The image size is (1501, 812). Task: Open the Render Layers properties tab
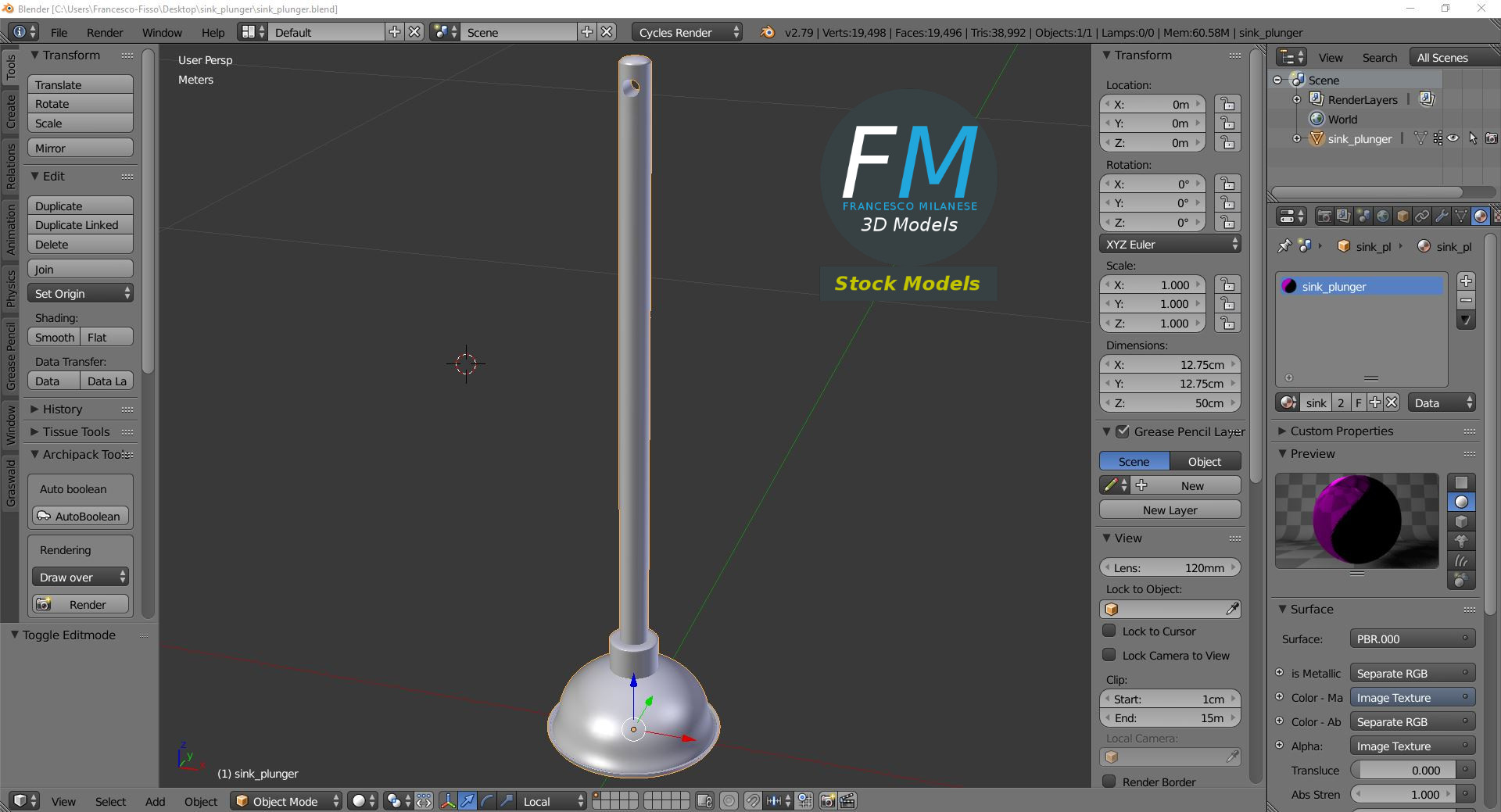point(1344,216)
